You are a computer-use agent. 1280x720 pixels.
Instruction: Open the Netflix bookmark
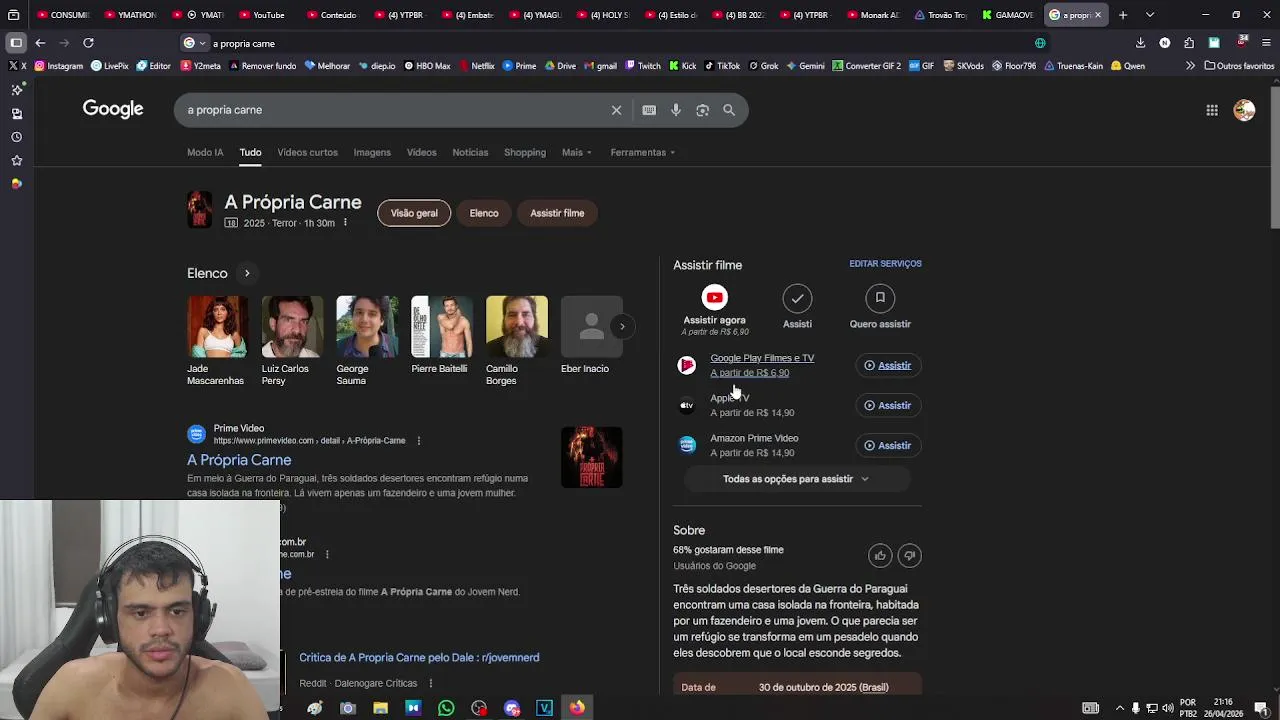click(x=476, y=66)
